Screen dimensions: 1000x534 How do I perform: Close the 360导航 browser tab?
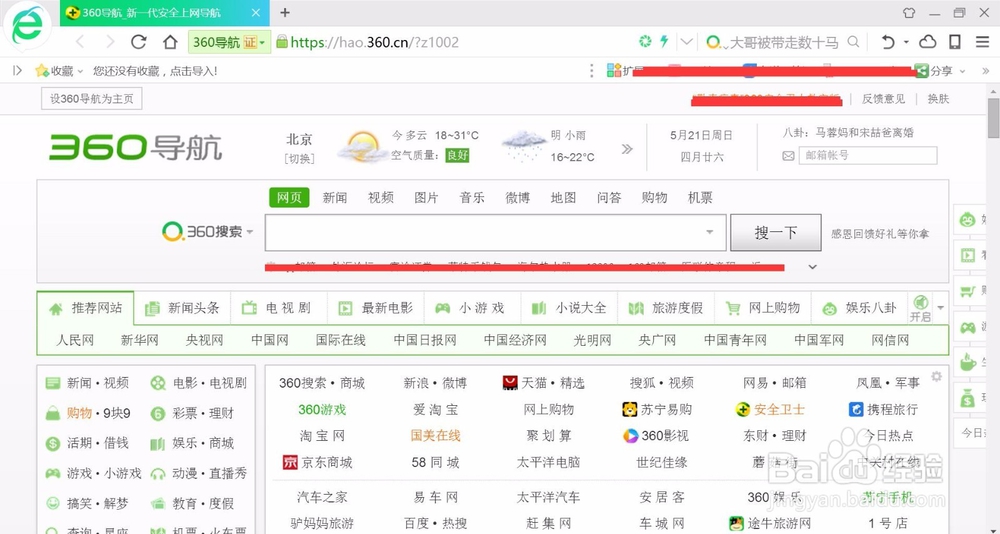(x=256, y=13)
